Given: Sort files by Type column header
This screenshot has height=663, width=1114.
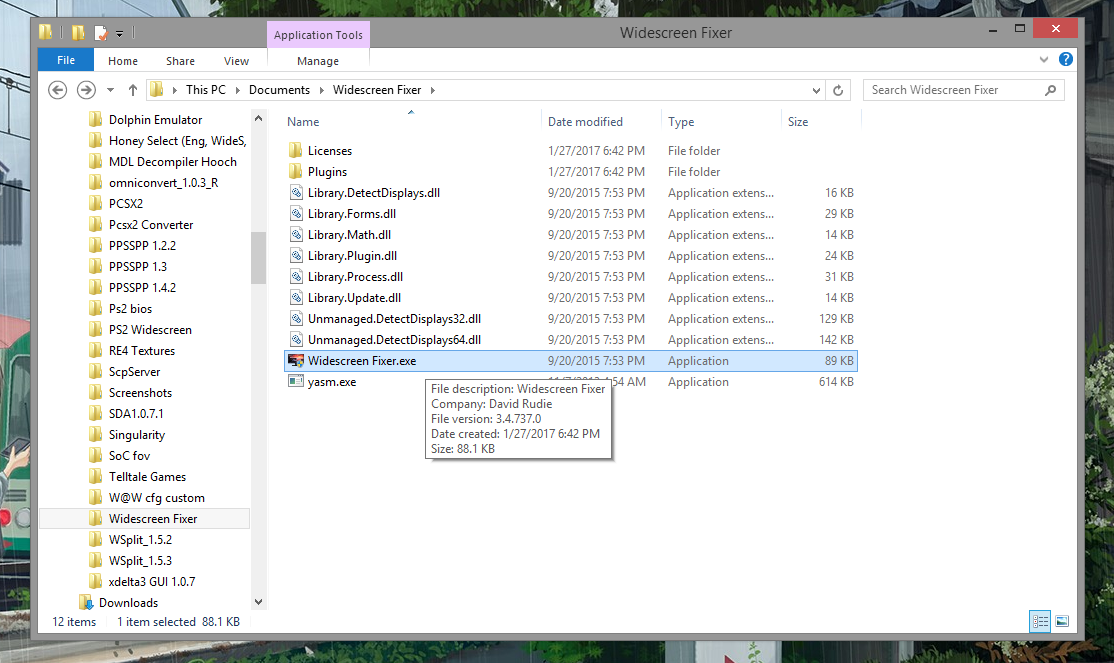Looking at the screenshot, I should point(681,122).
